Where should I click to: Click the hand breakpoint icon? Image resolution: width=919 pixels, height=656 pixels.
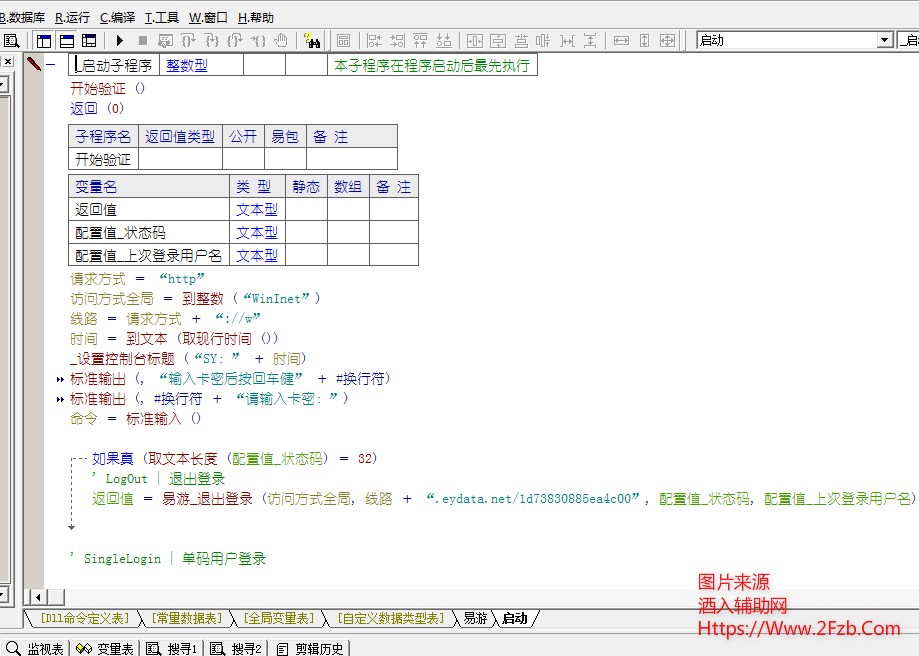(282, 41)
